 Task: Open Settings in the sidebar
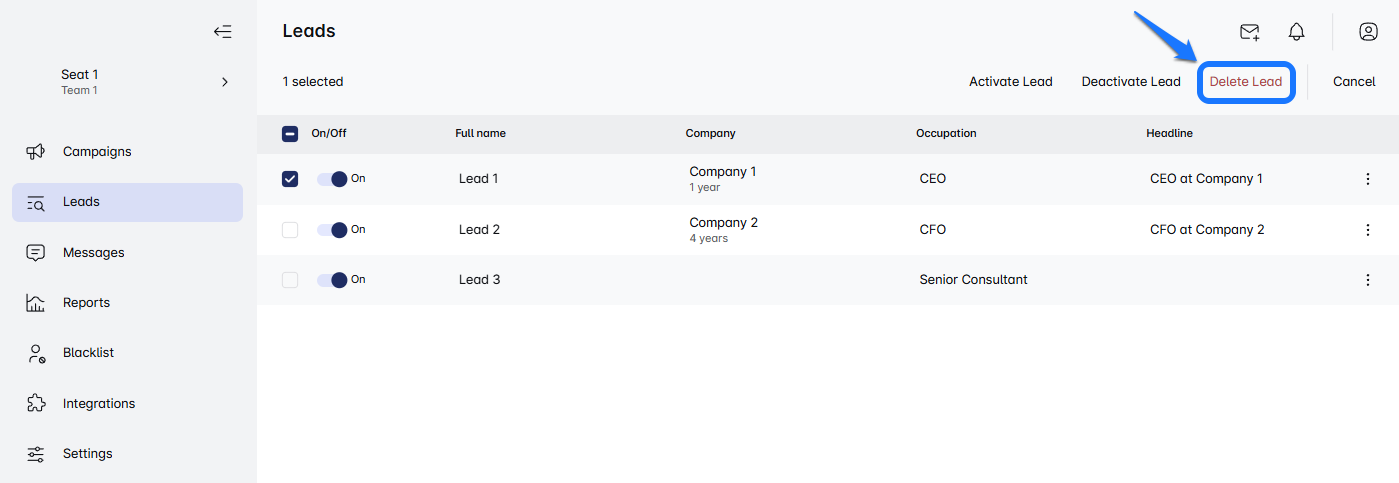click(87, 454)
